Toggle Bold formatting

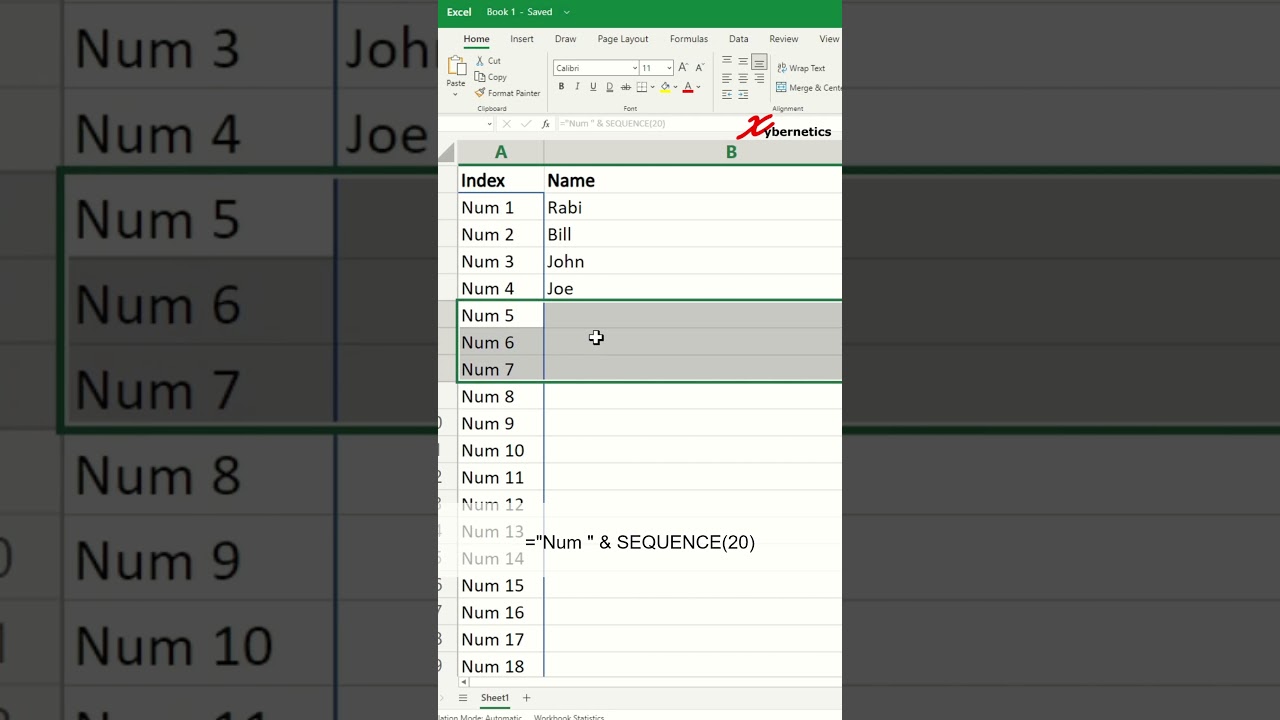561,87
